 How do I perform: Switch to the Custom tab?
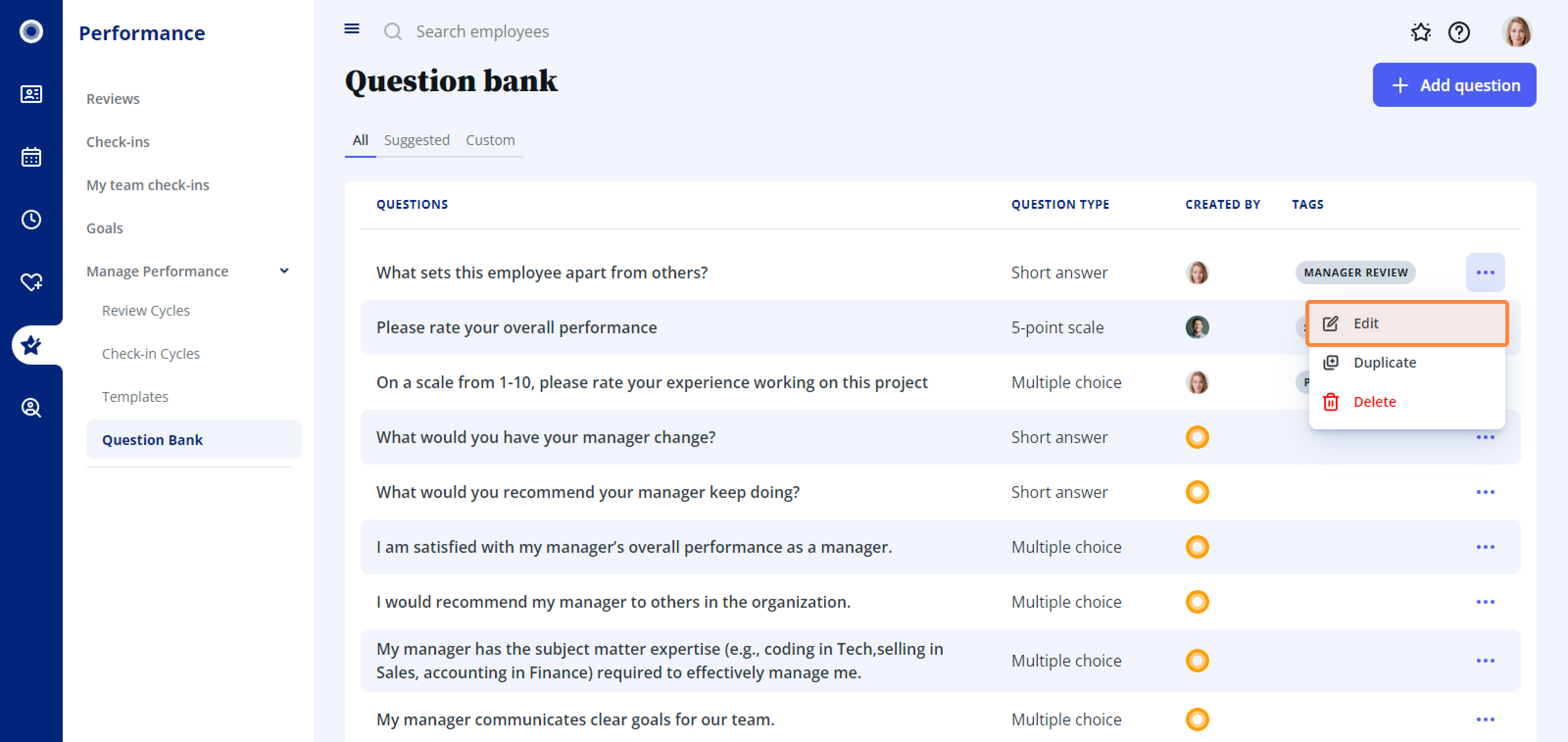coord(490,140)
